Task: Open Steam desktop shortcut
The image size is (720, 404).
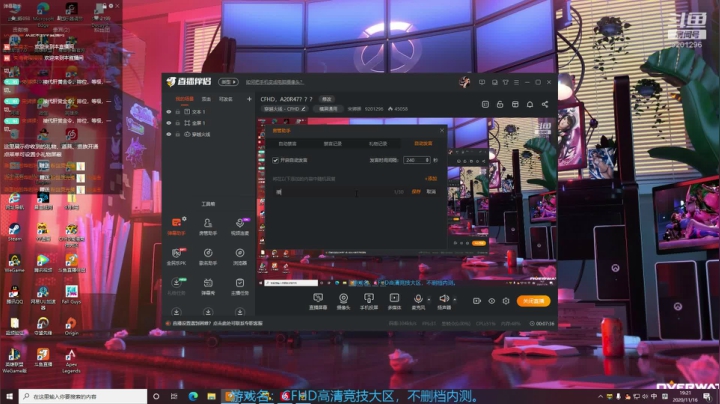Action: tap(14, 232)
